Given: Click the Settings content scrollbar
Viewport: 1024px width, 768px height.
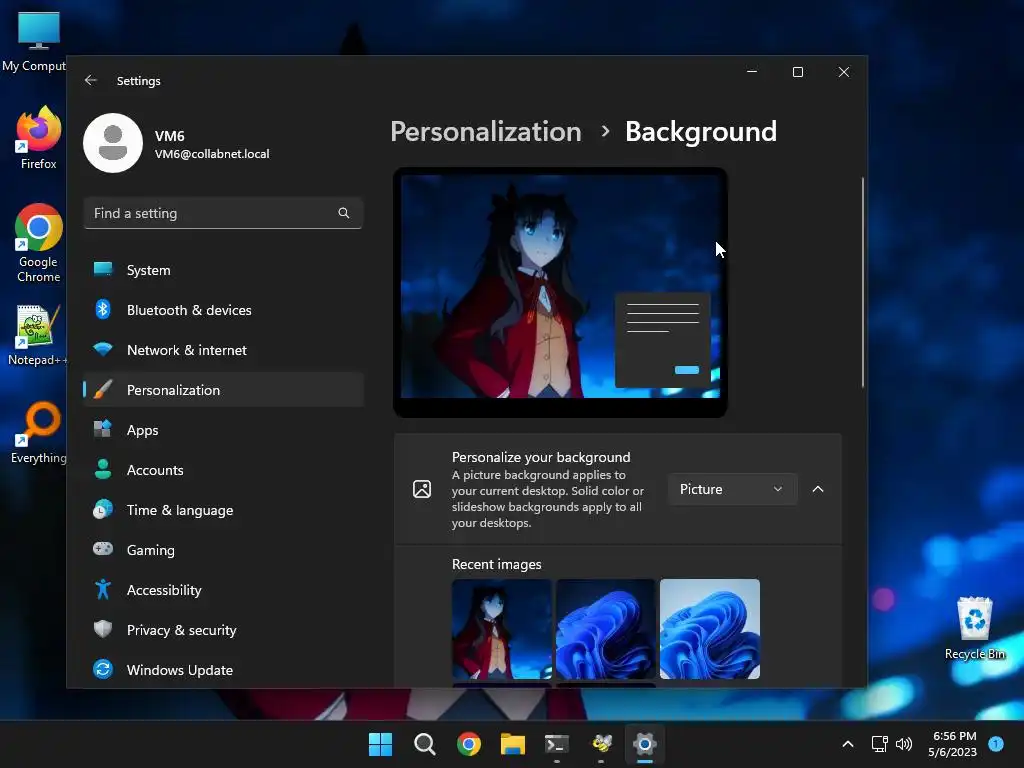Looking at the screenshot, I should 863,282.
